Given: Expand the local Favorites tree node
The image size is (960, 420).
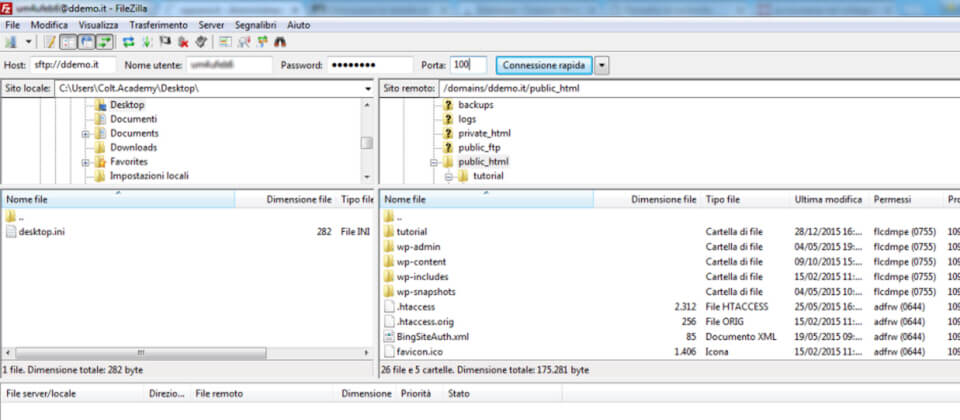Looking at the screenshot, I should click(x=86, y=162).
